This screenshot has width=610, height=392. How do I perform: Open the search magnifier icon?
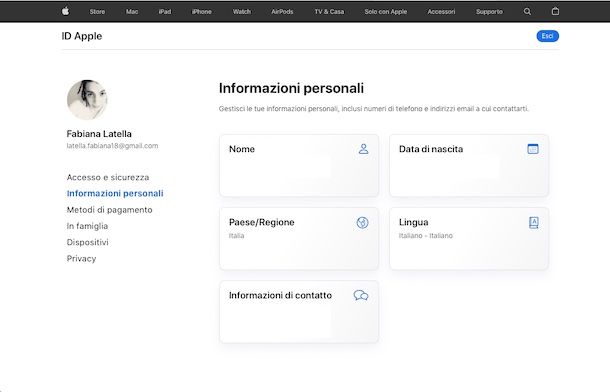(527, 12)
